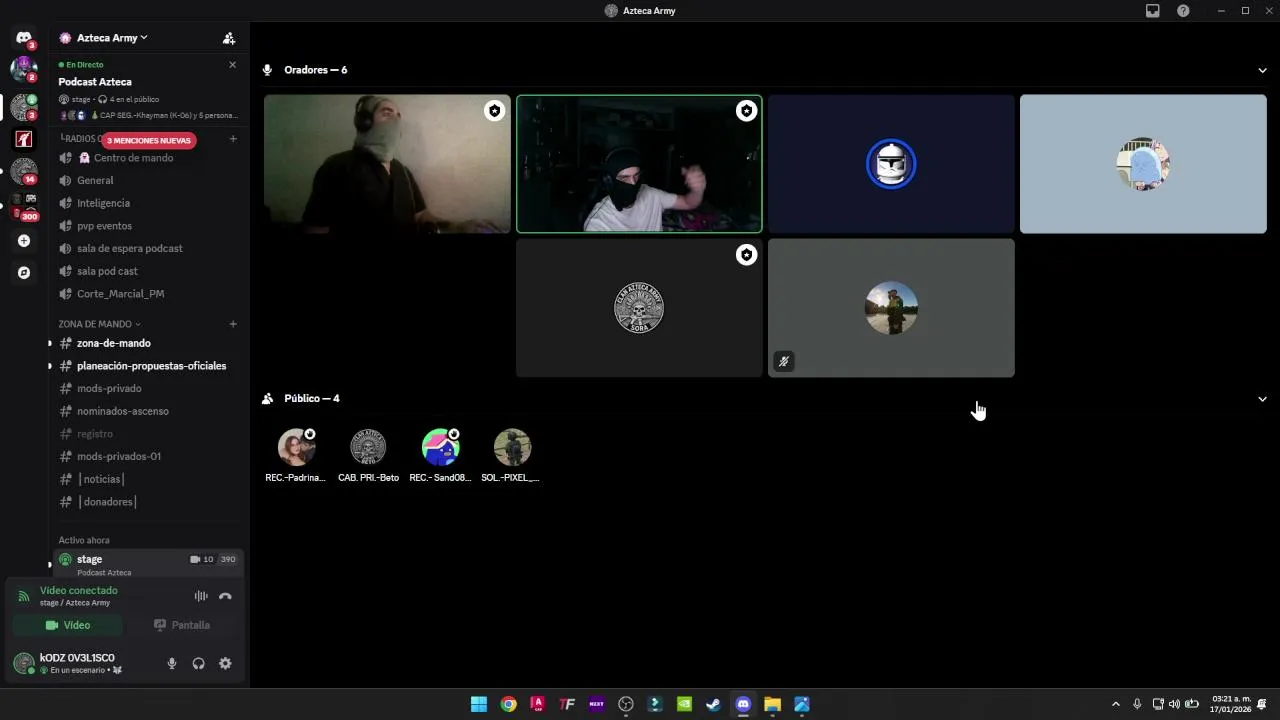
Task: Collapse the Público section chevron
Action: [x=1262, y=399]
